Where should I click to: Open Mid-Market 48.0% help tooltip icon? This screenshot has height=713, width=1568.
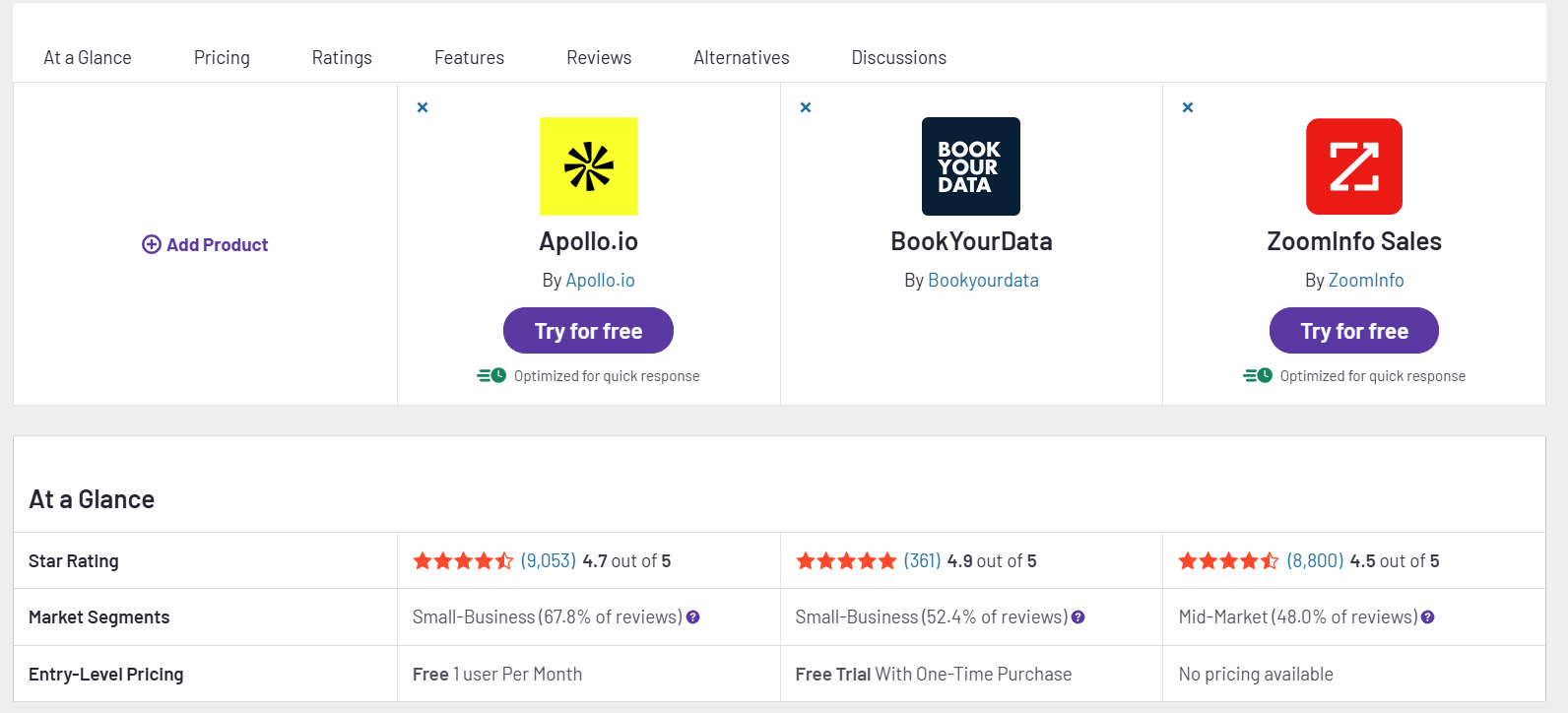(x=1428, y=617)
